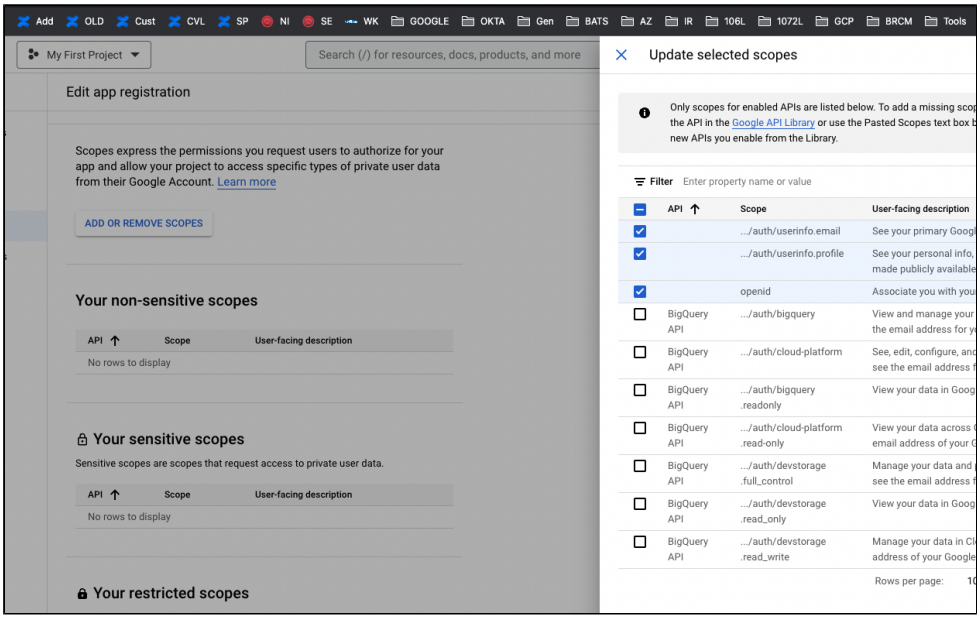
Task: Close the Update selected scopes panel
Action: [x=621, y=55]
